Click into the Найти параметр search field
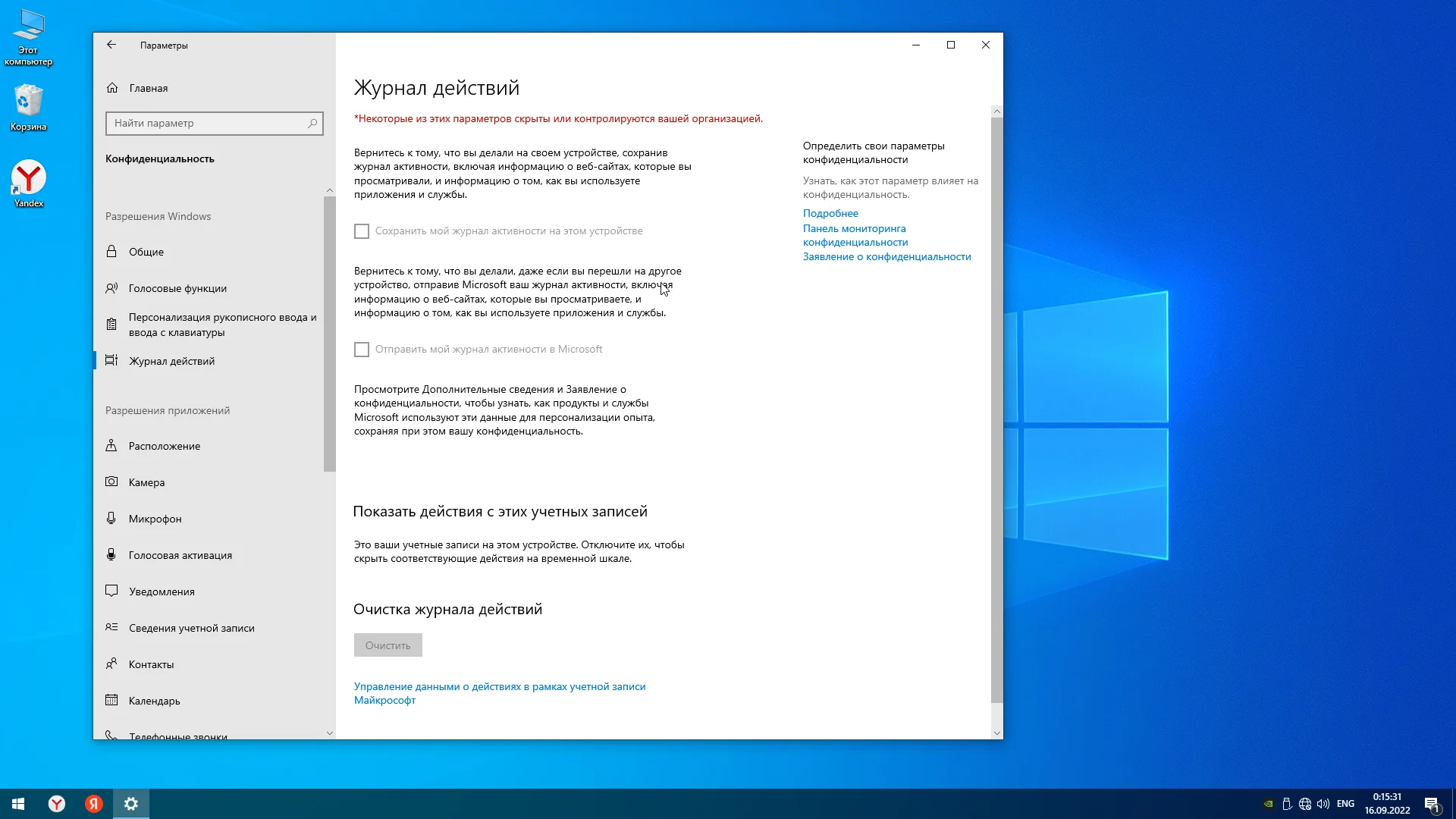This screenshot has height=819, width=1456. (x=205, y=123)
